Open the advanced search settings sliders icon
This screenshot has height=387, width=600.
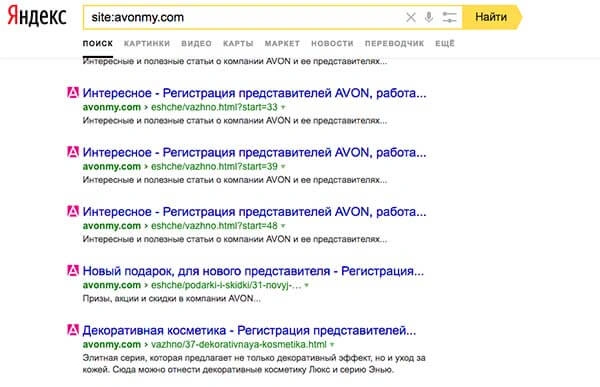point(449,17)
